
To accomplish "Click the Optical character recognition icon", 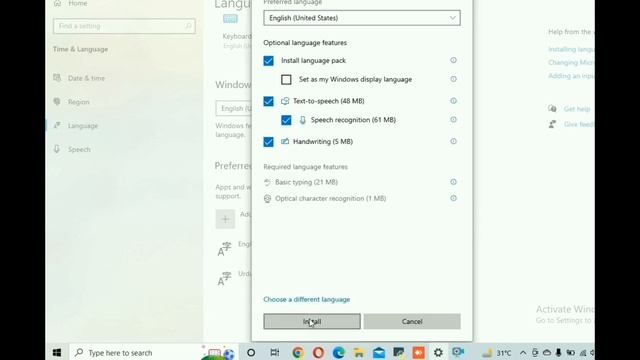I will [267, 198].
